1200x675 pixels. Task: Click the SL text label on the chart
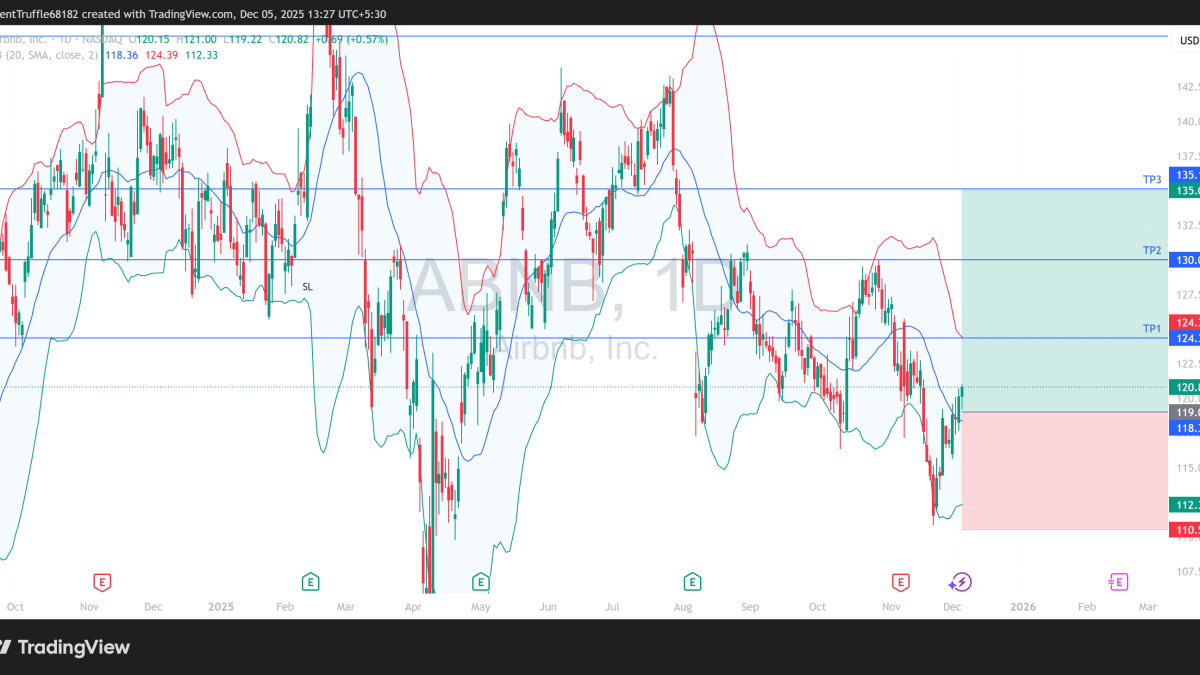(x=308, y=286)
